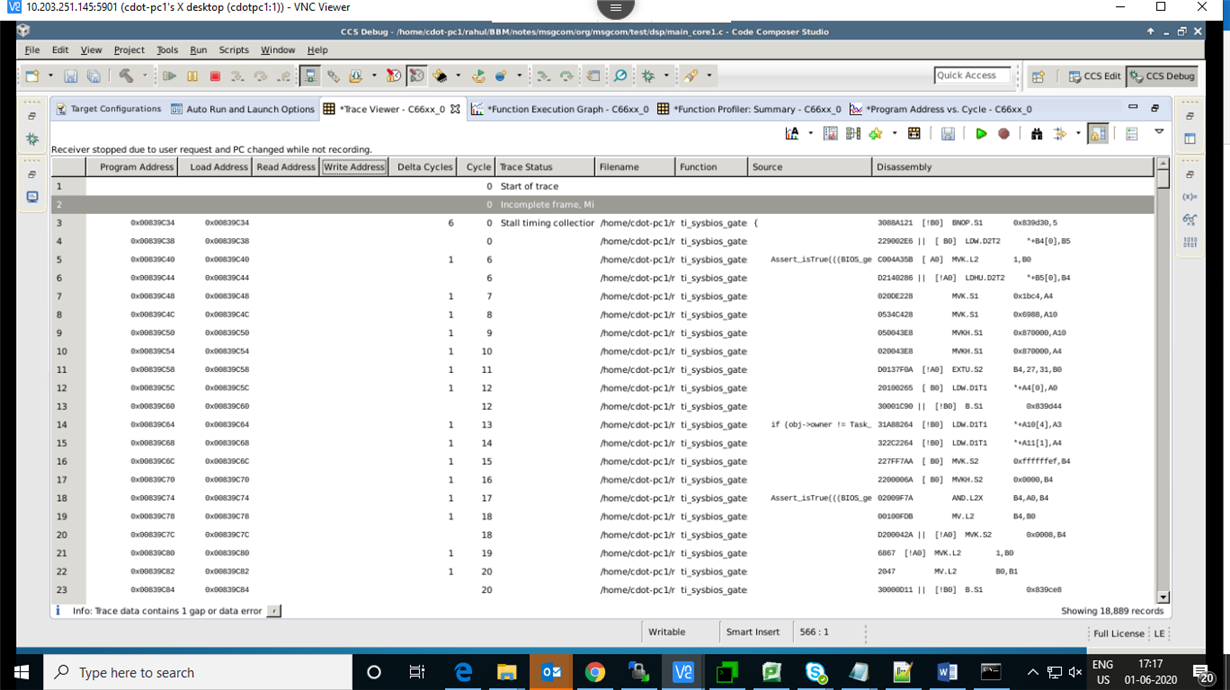1230x690 pixels.
Task: Open the Trace Viewer view menu chevron
Action: [1159, 133]
